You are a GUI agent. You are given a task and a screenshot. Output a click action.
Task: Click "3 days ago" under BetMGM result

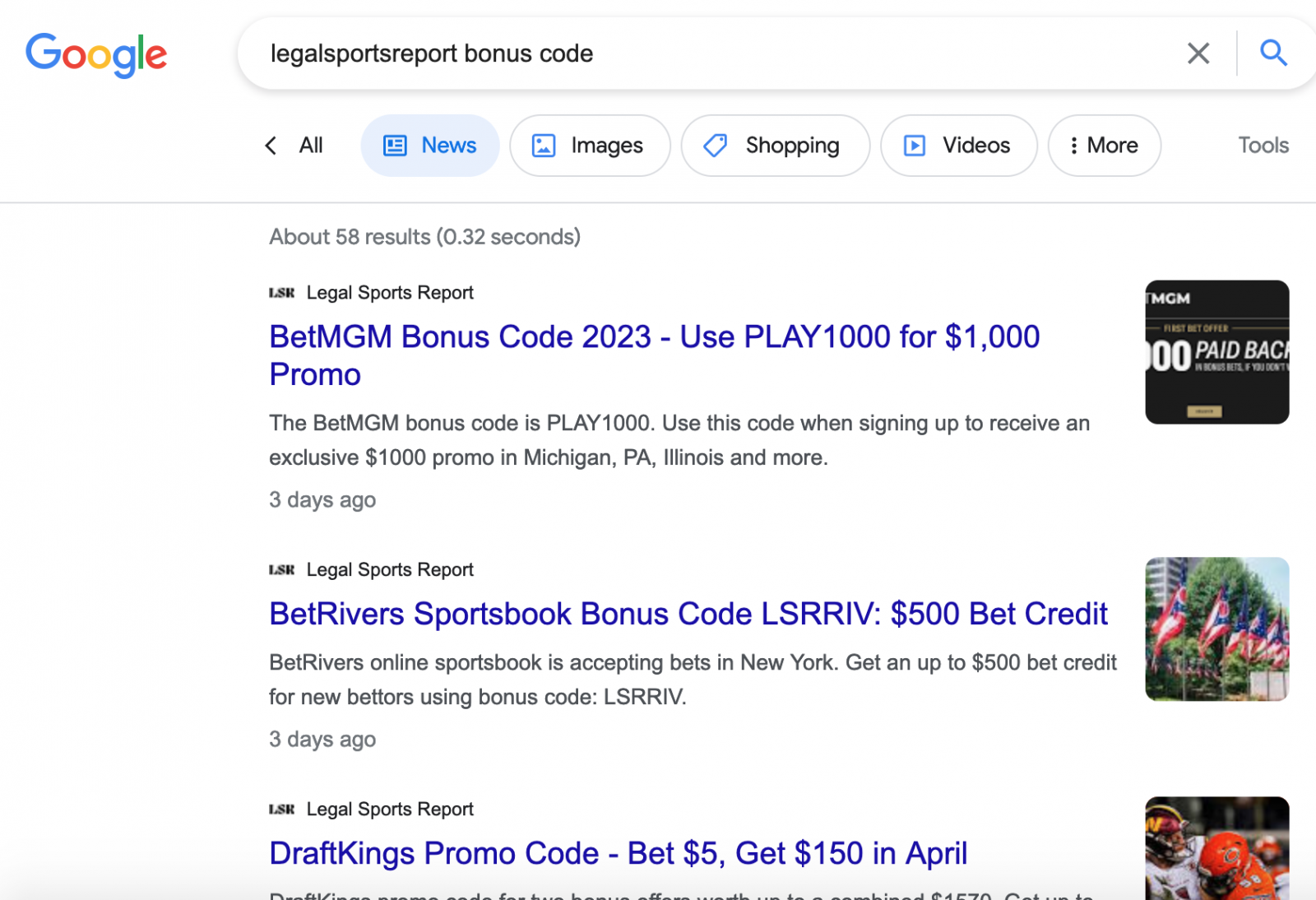coord(322,499)
